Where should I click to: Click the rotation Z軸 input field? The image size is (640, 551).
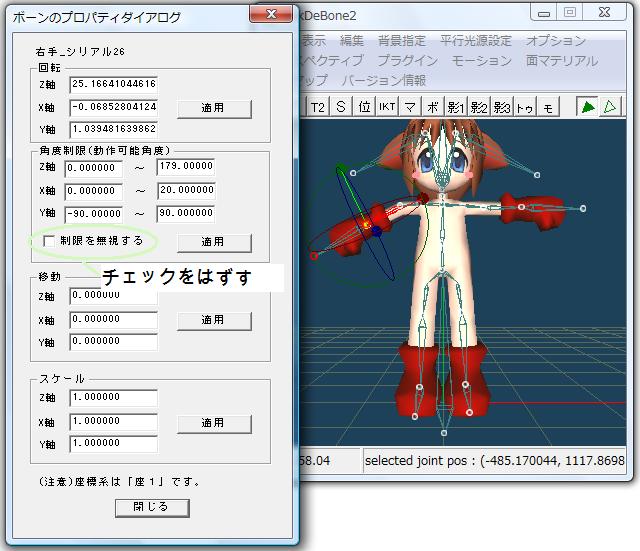[x=113, y=85]
